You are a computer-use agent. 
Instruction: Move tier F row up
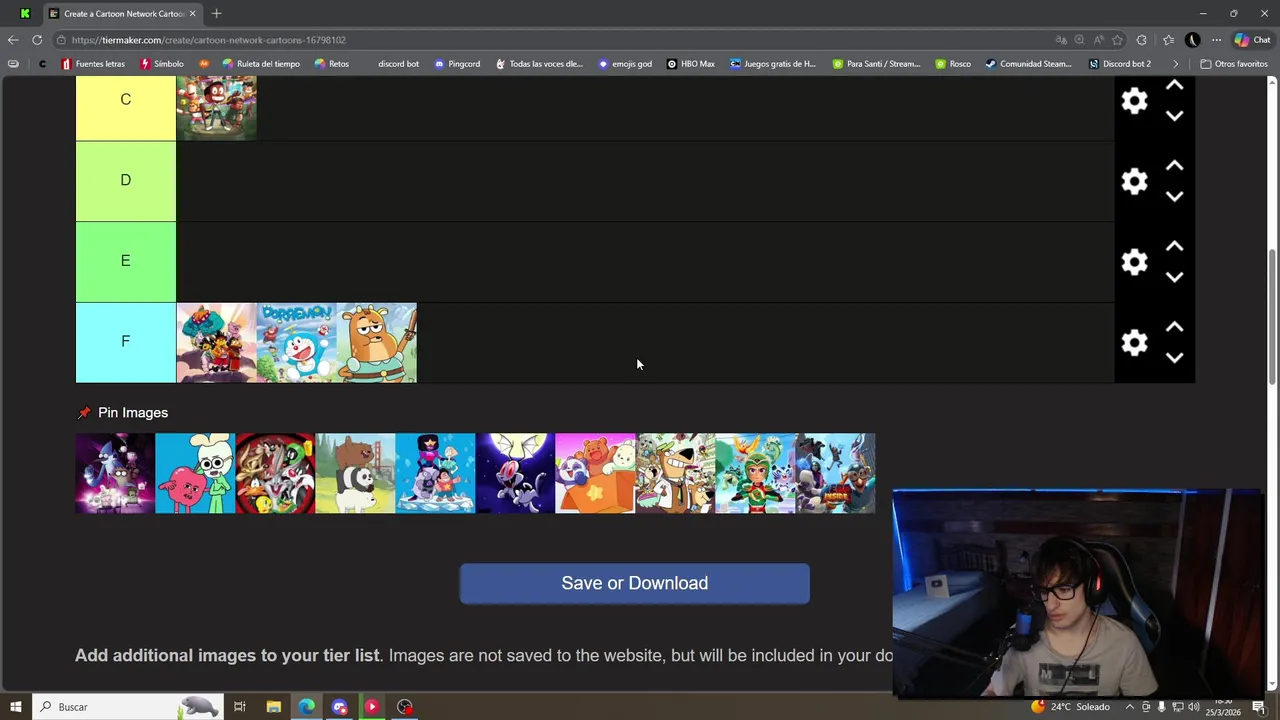1175,328
